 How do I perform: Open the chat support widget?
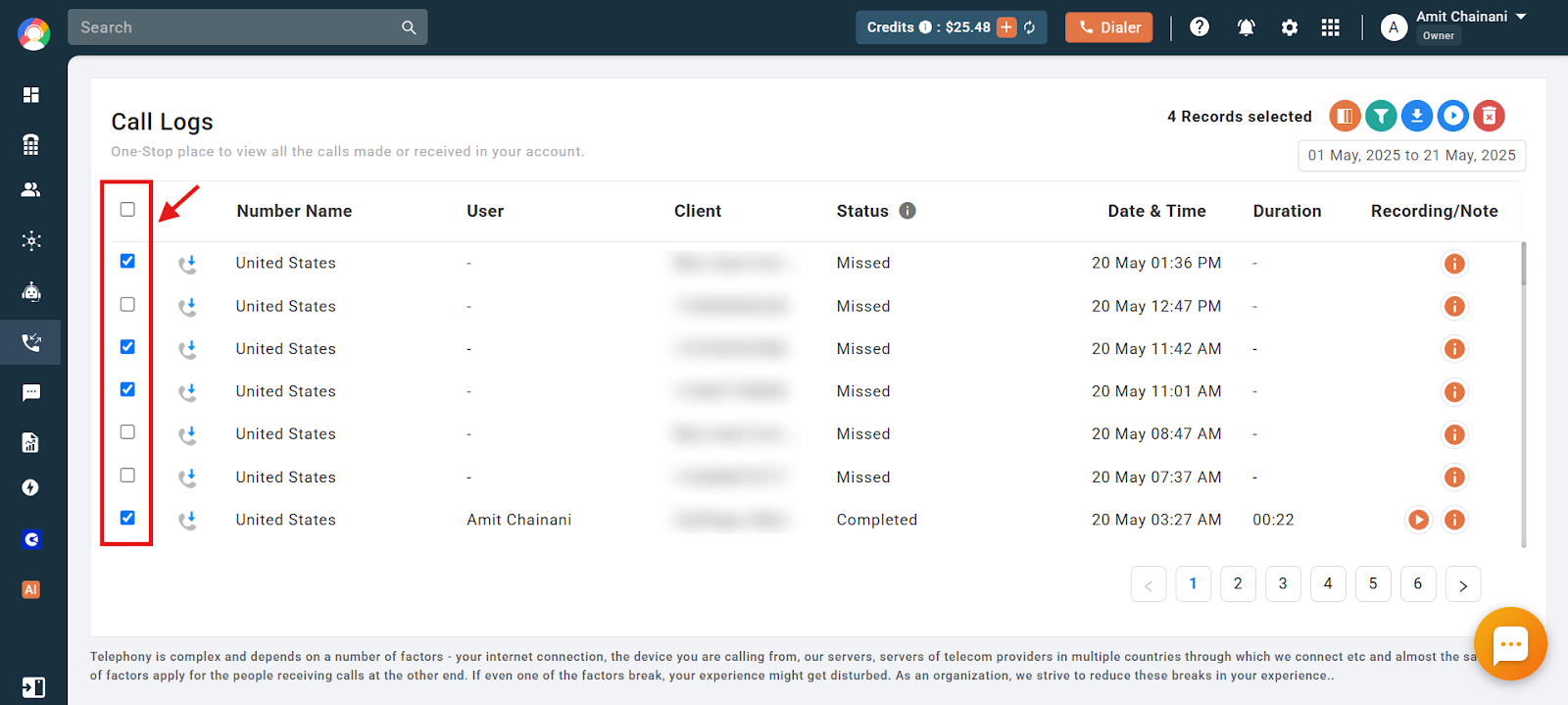point(1510,644)
